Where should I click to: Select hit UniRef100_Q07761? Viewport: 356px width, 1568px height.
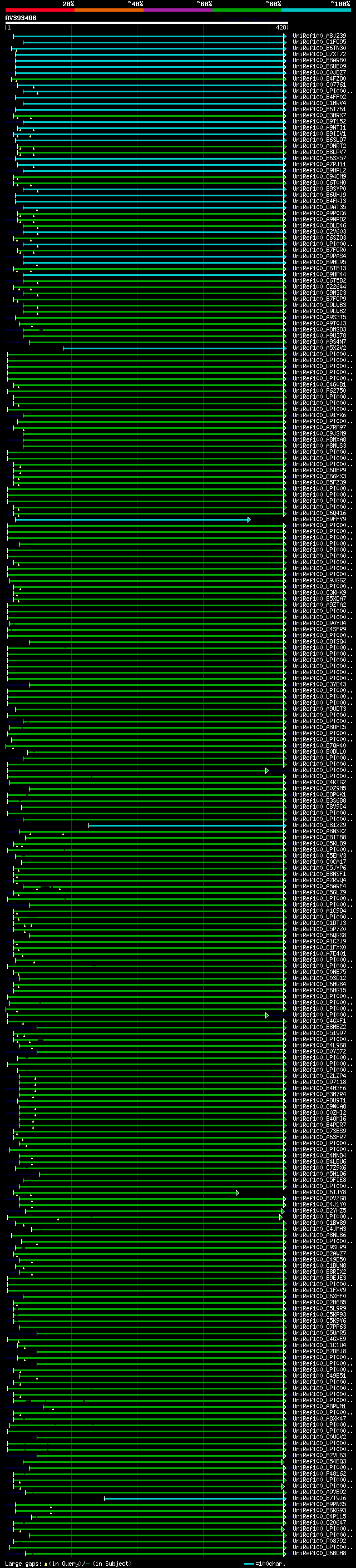point(319,85)
